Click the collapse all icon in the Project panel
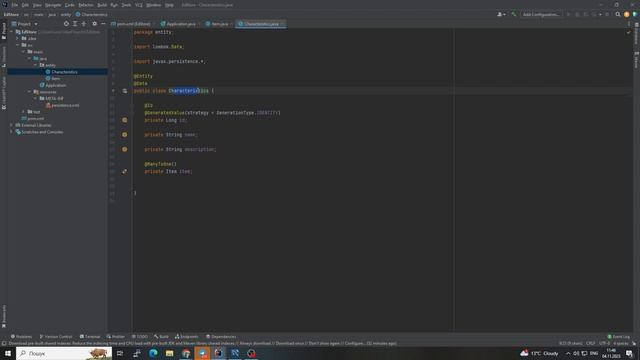This screenshot has width=640, height=360. (x=84, y=24)
